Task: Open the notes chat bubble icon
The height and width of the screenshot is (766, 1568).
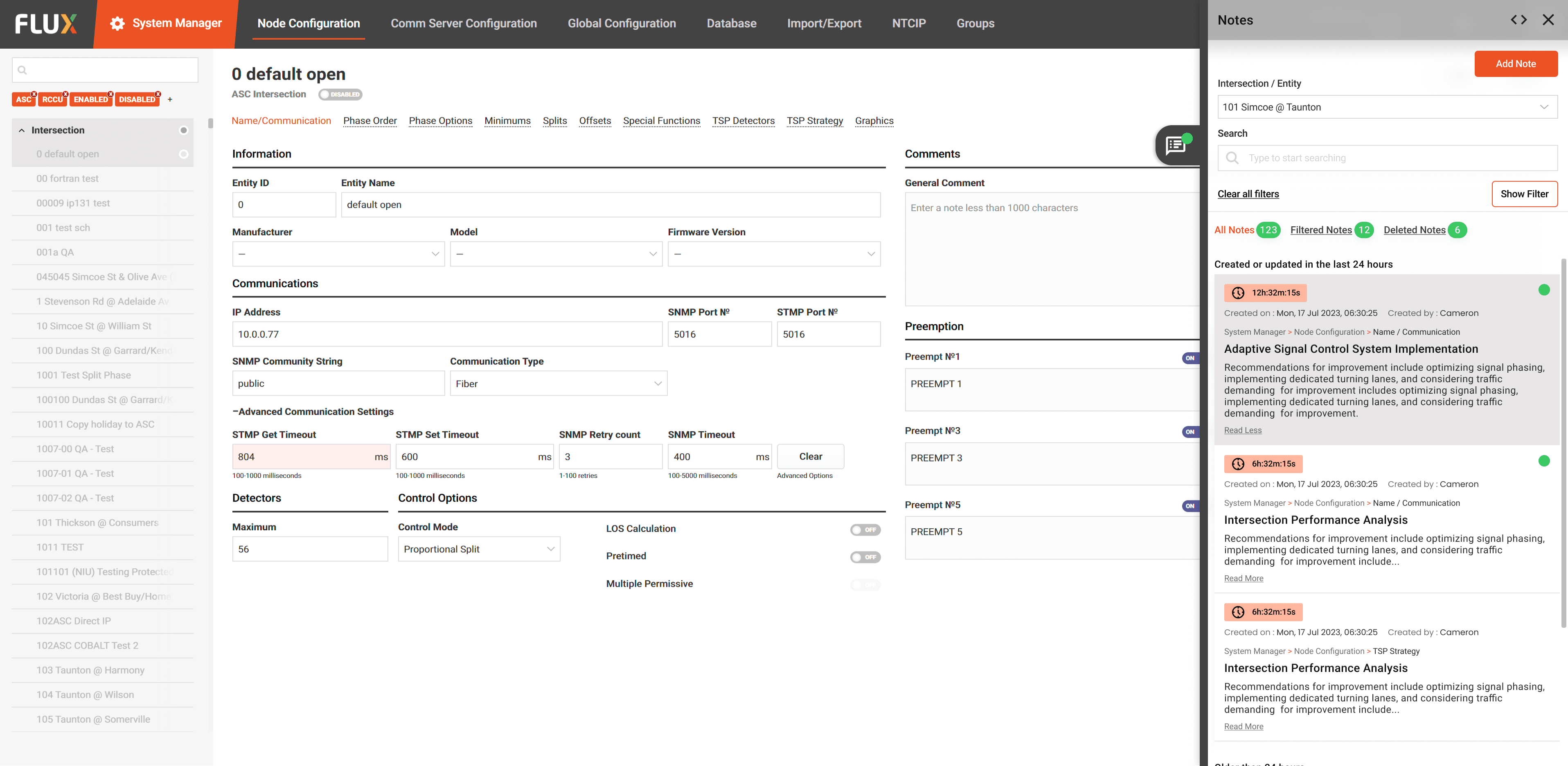Action: 1176,145
